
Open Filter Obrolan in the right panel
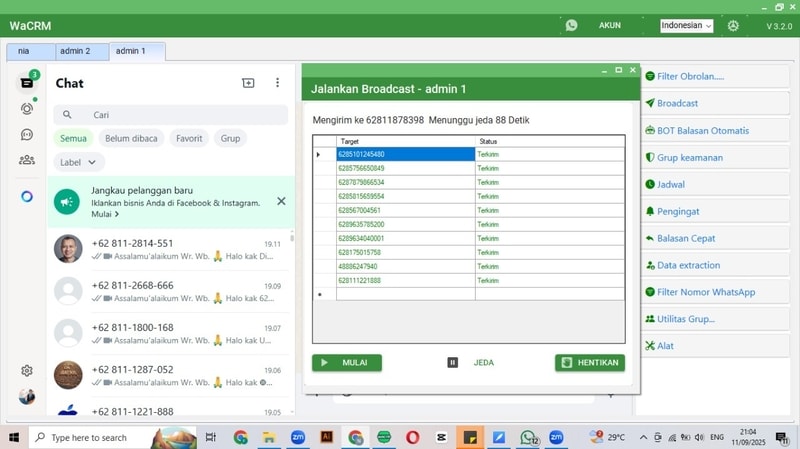714,77
